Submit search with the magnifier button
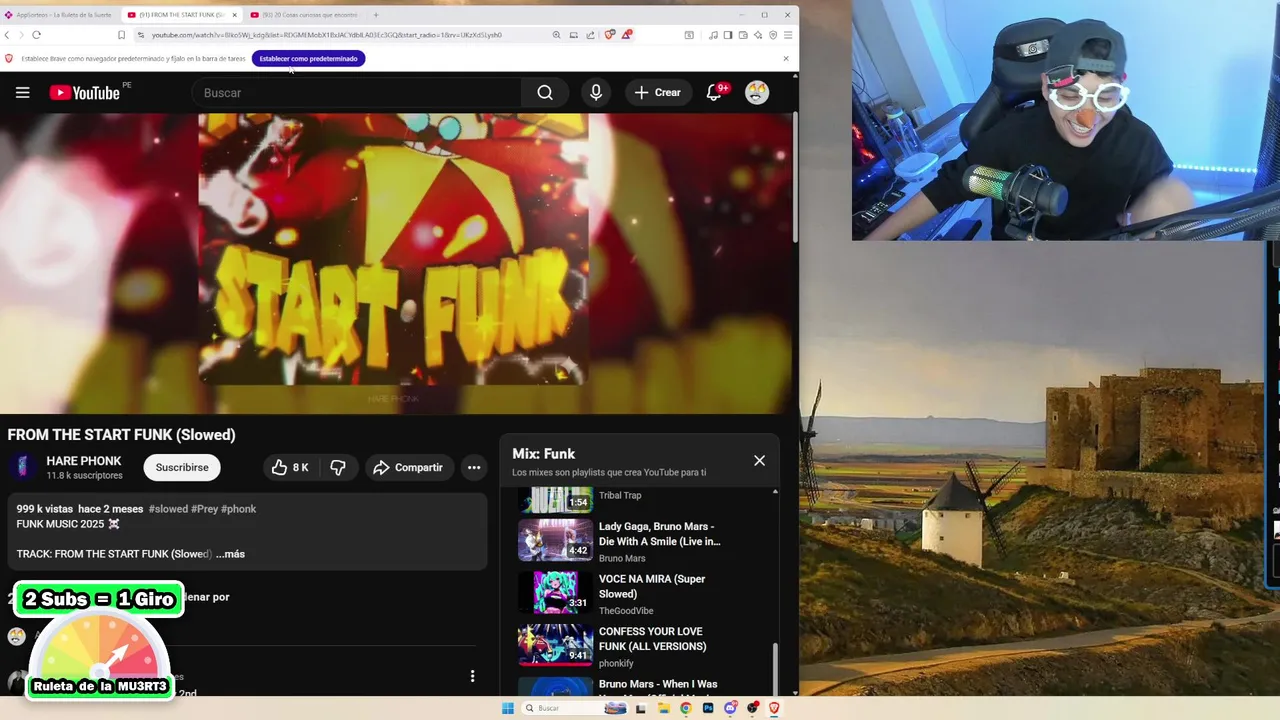 tap(545, 93)
